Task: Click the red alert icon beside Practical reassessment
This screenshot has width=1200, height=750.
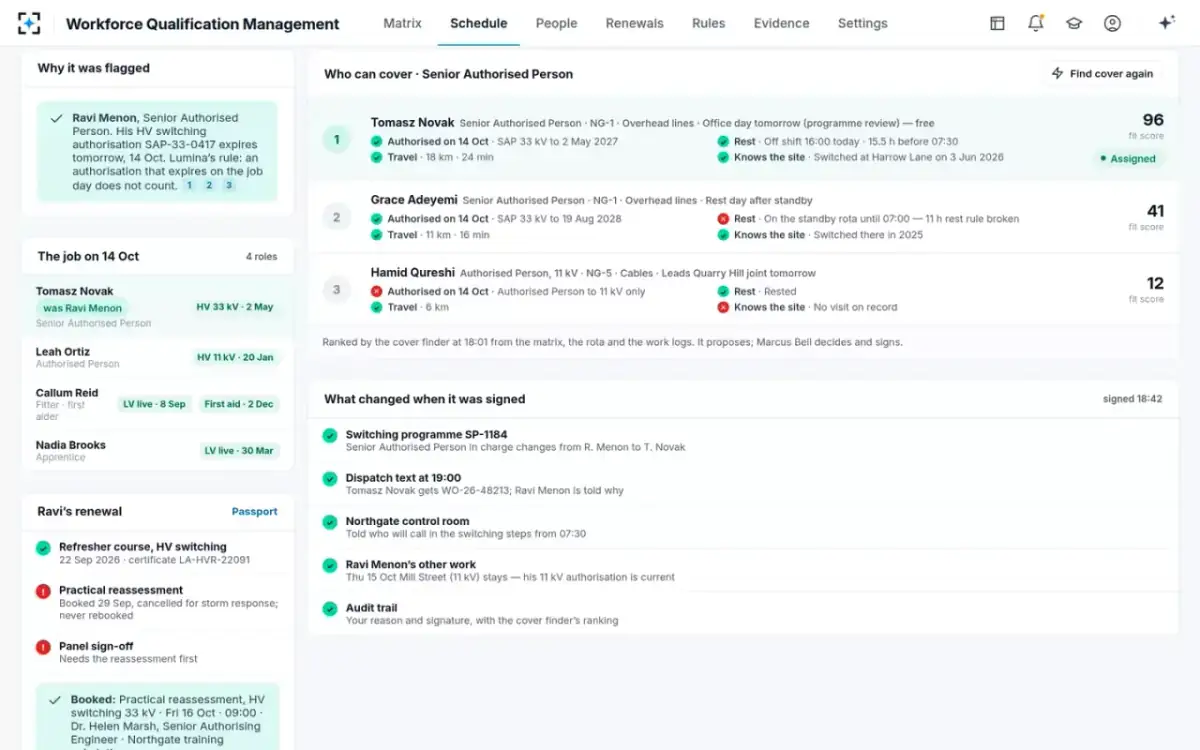Action: 43,591
